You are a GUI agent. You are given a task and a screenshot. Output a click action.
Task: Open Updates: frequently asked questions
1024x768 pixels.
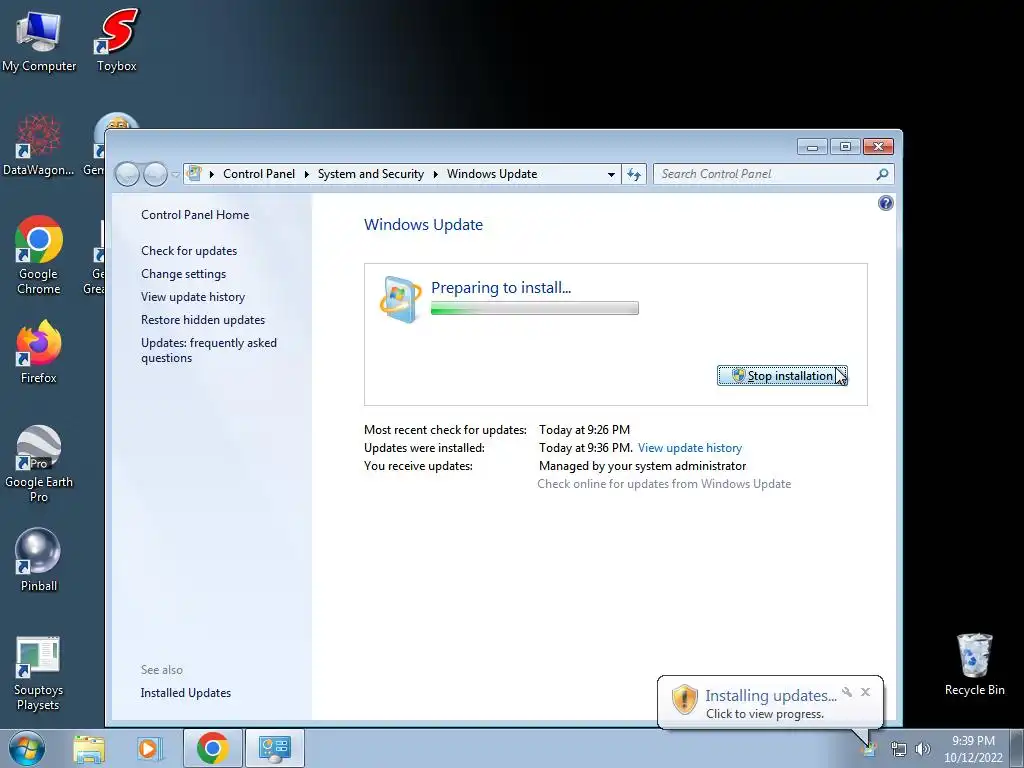click(x=209, y=350)
